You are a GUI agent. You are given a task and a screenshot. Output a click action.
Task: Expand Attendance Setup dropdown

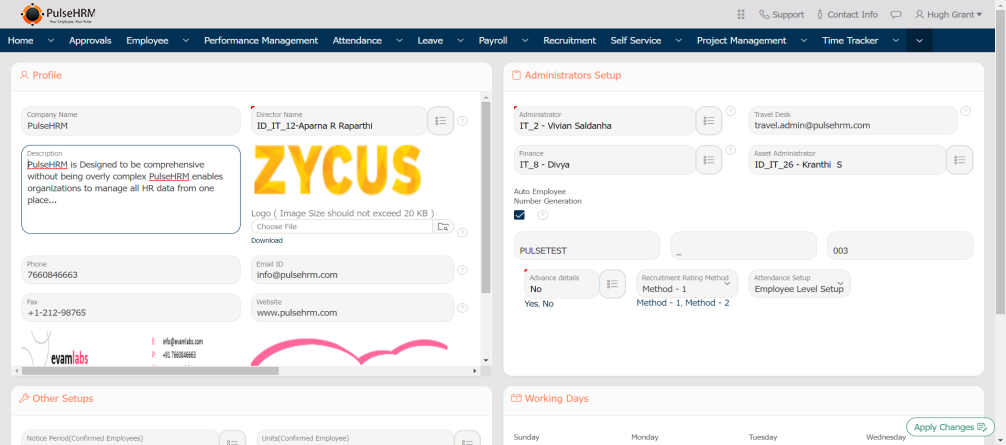point(840,284)
